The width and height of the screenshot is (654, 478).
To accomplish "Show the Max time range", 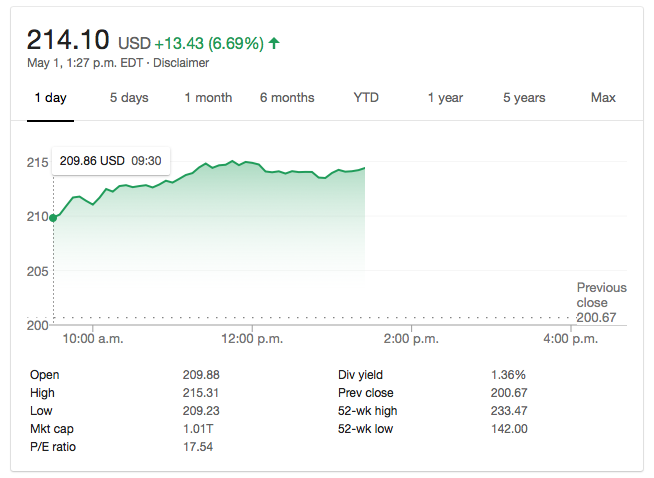I will 603,98.
